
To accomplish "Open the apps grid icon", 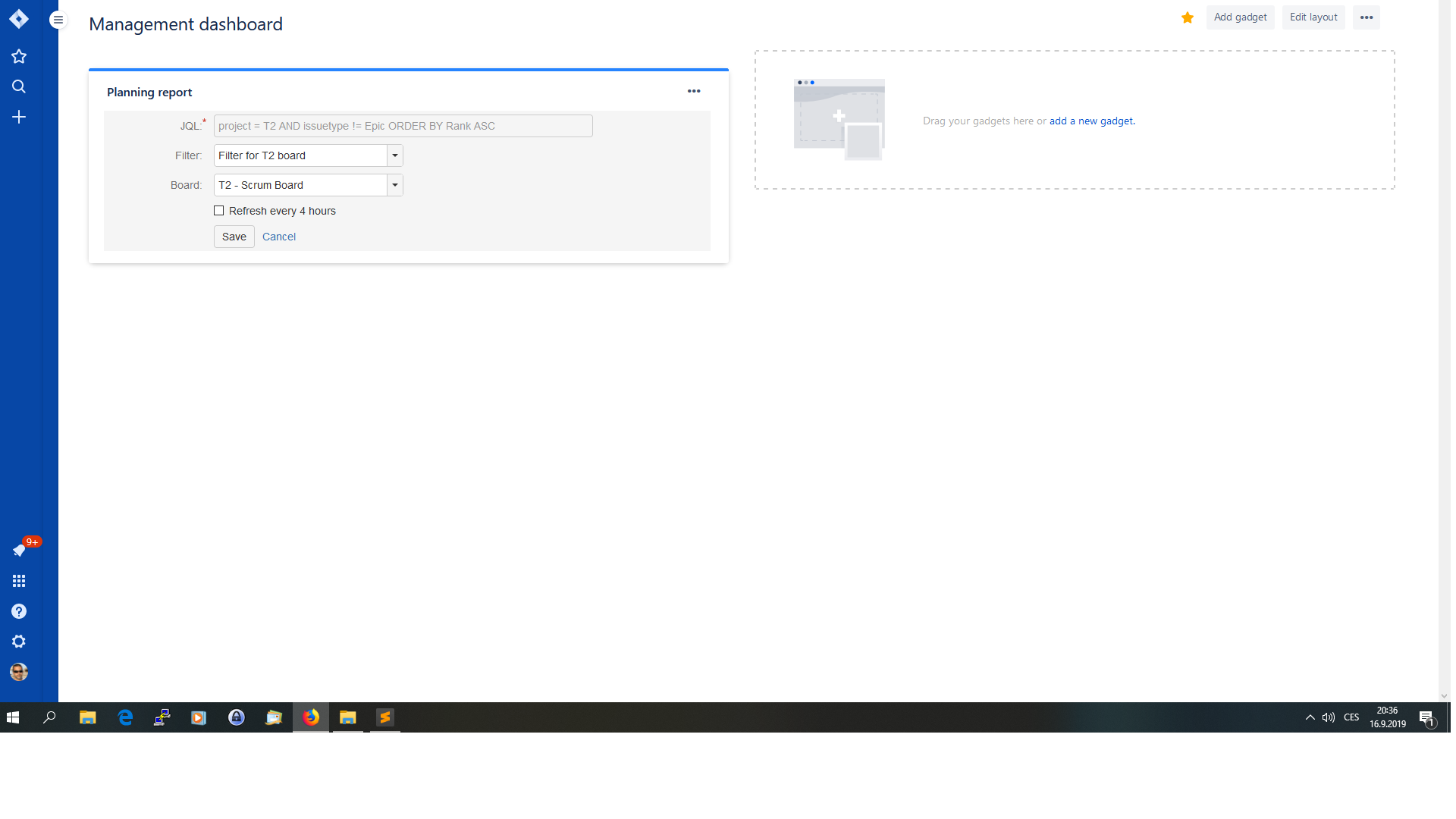I will [20, 581].
